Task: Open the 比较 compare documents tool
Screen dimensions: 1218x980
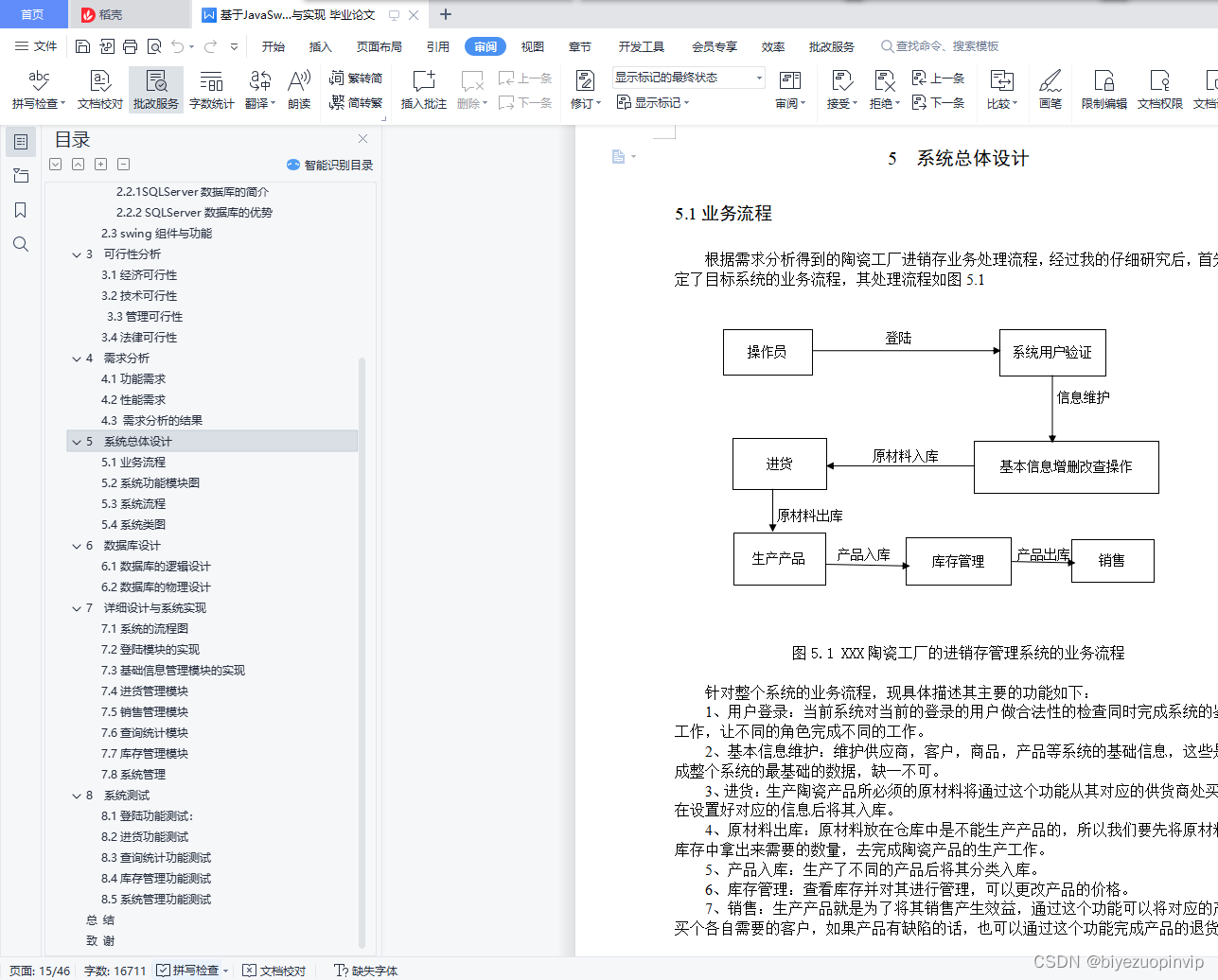Action: point(1001,90)
